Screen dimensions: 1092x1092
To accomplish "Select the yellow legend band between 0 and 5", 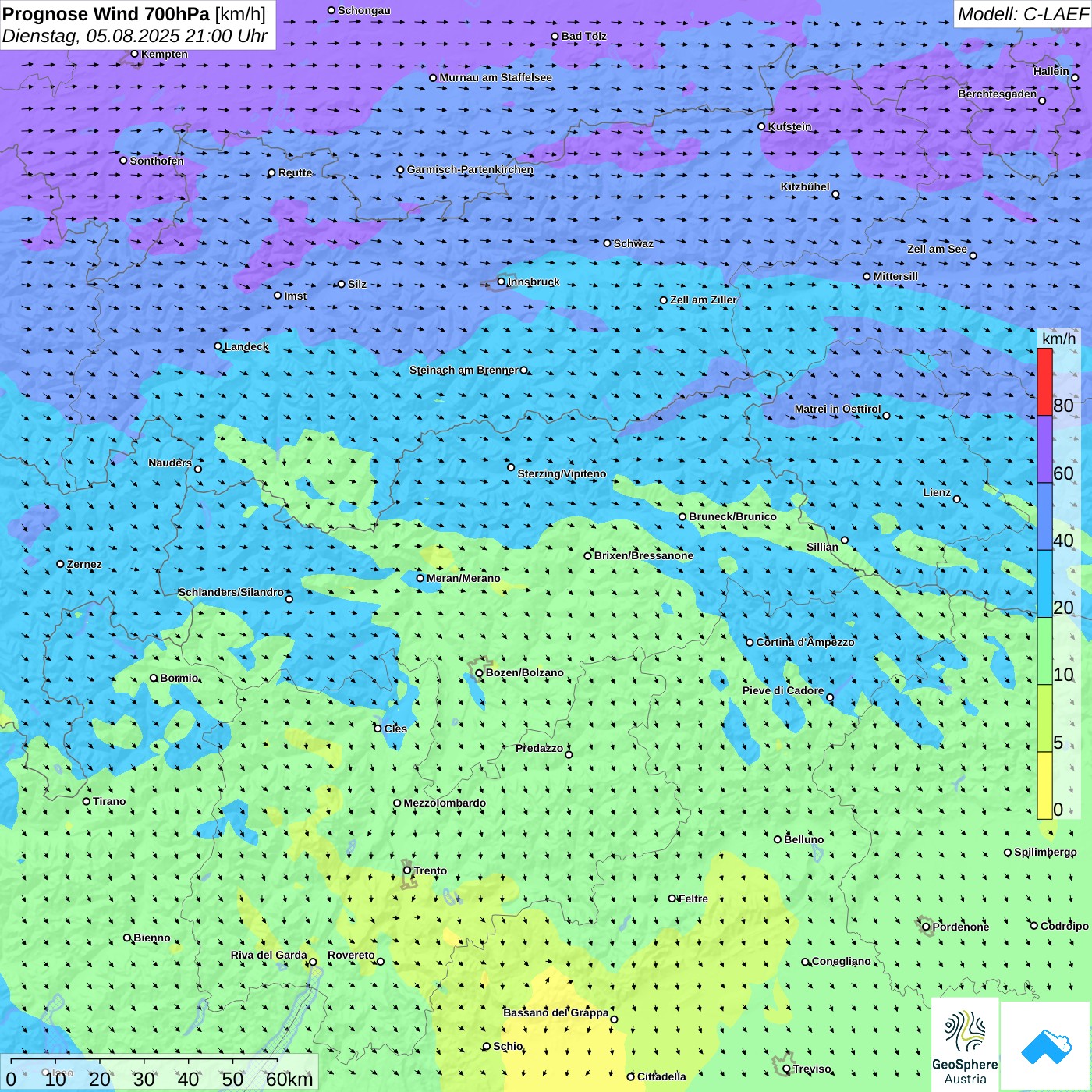I will (1044, 785).
